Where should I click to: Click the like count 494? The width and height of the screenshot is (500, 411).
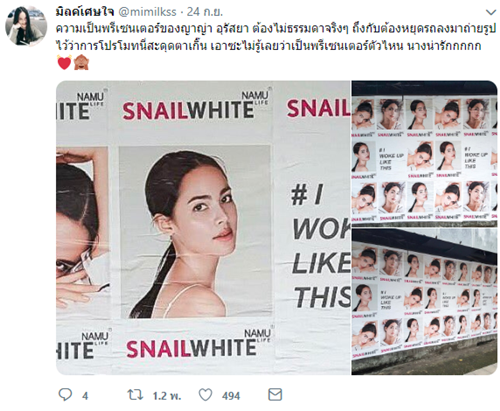pos(231,396)
